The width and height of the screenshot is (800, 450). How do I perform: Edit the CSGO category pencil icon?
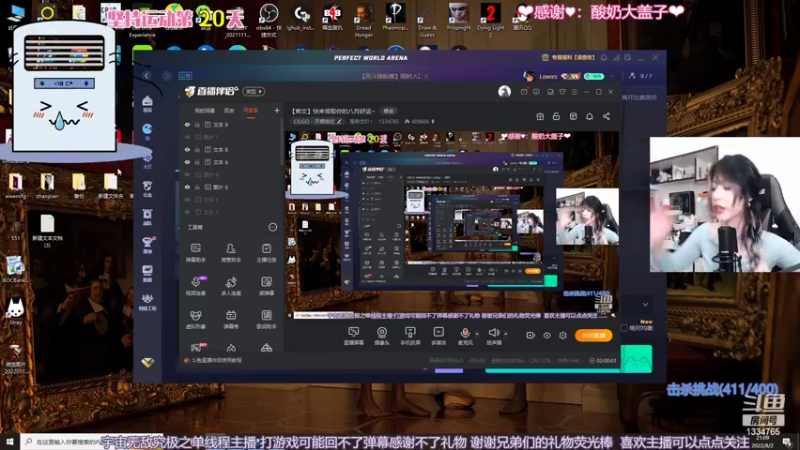pyautogui.click(x=339, y=121)
